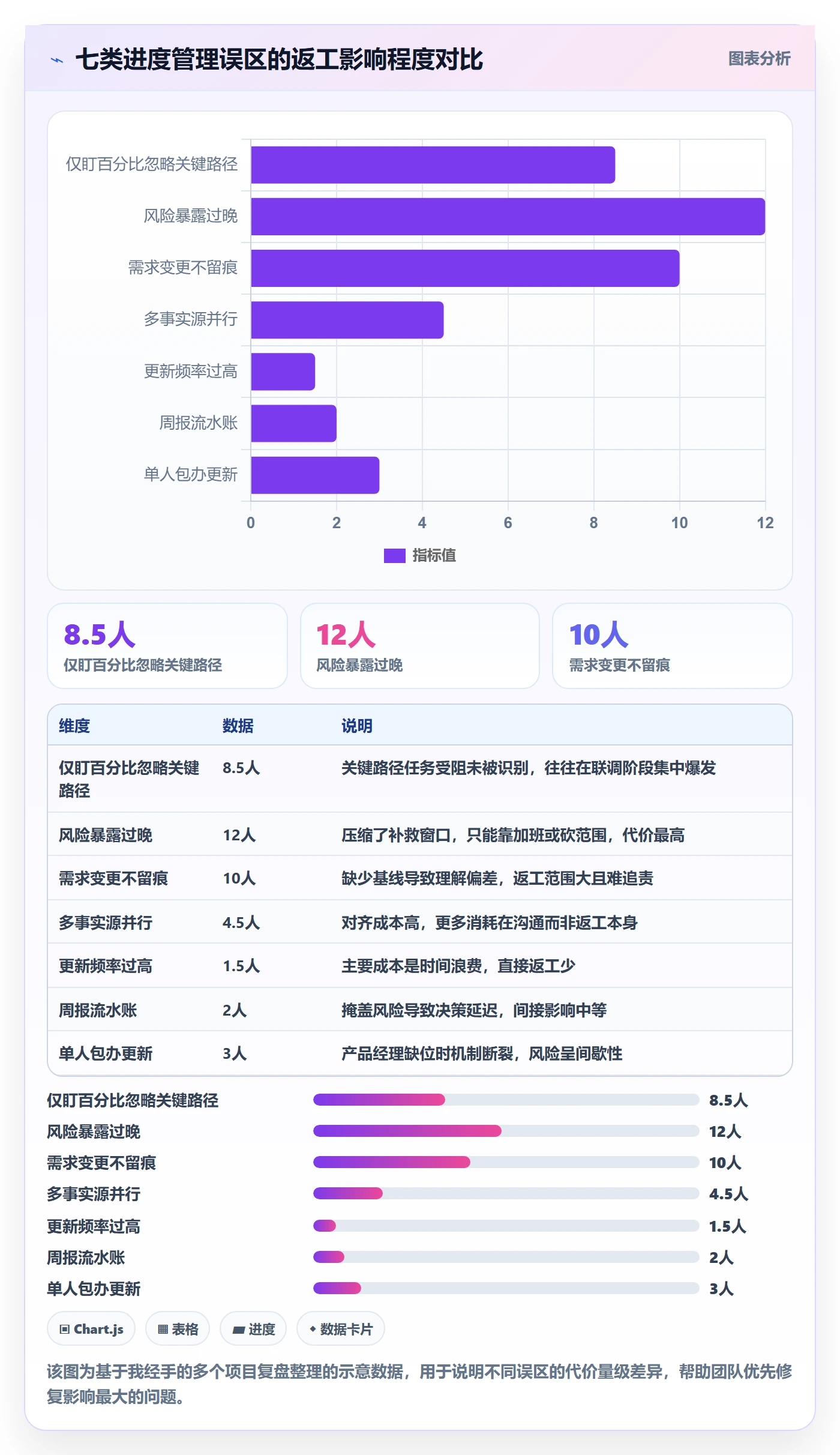840x1455 pixels.
Task: Click the 需求变更不留痕 progress bar
Action: click(x=506, y=1162)
